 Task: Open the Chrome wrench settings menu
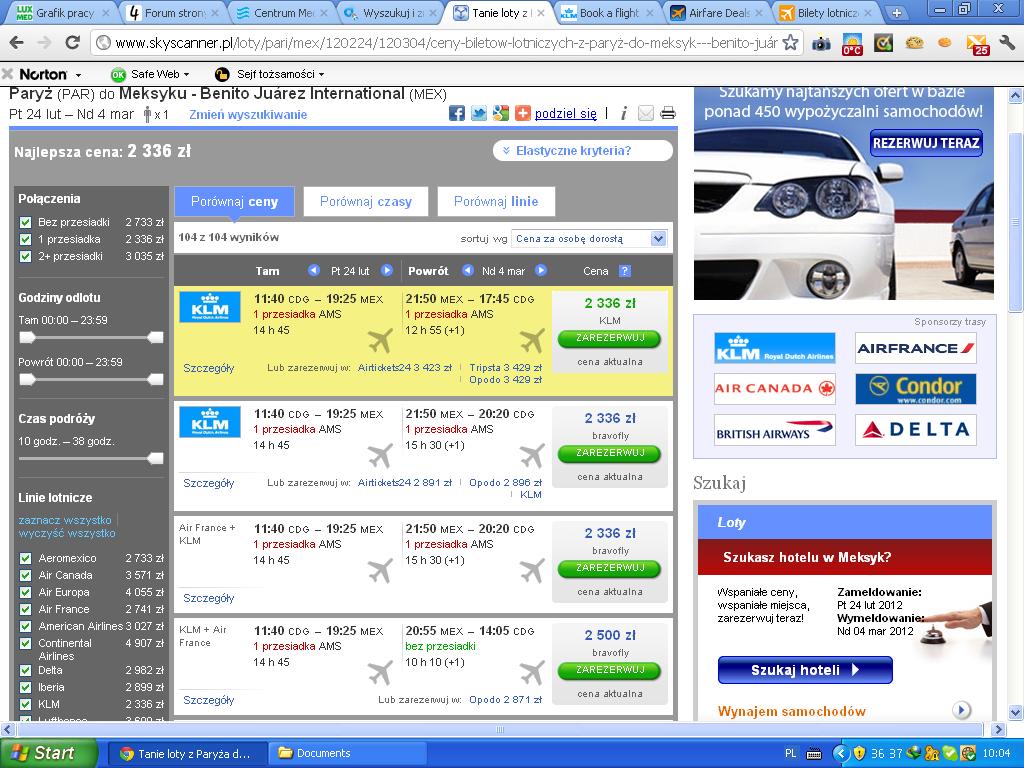1008,43
